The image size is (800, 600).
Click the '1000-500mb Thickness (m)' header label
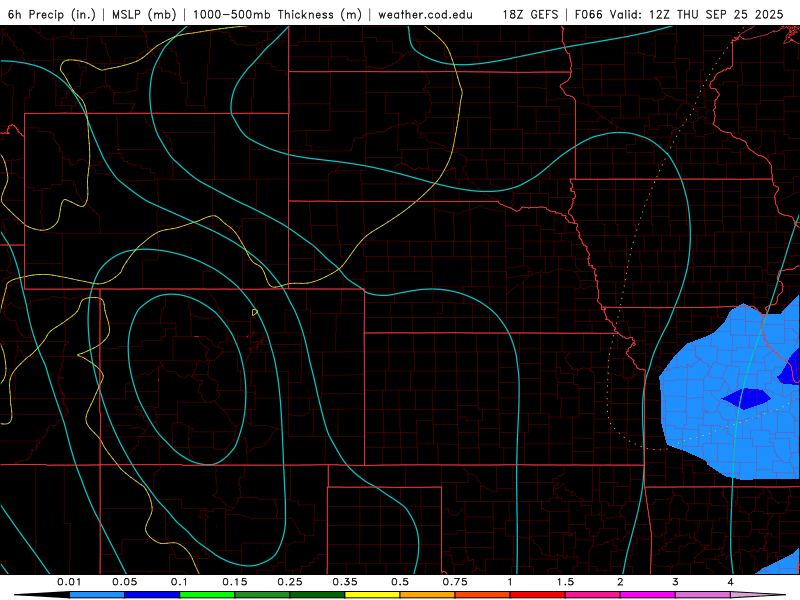[x=277, y=14]
